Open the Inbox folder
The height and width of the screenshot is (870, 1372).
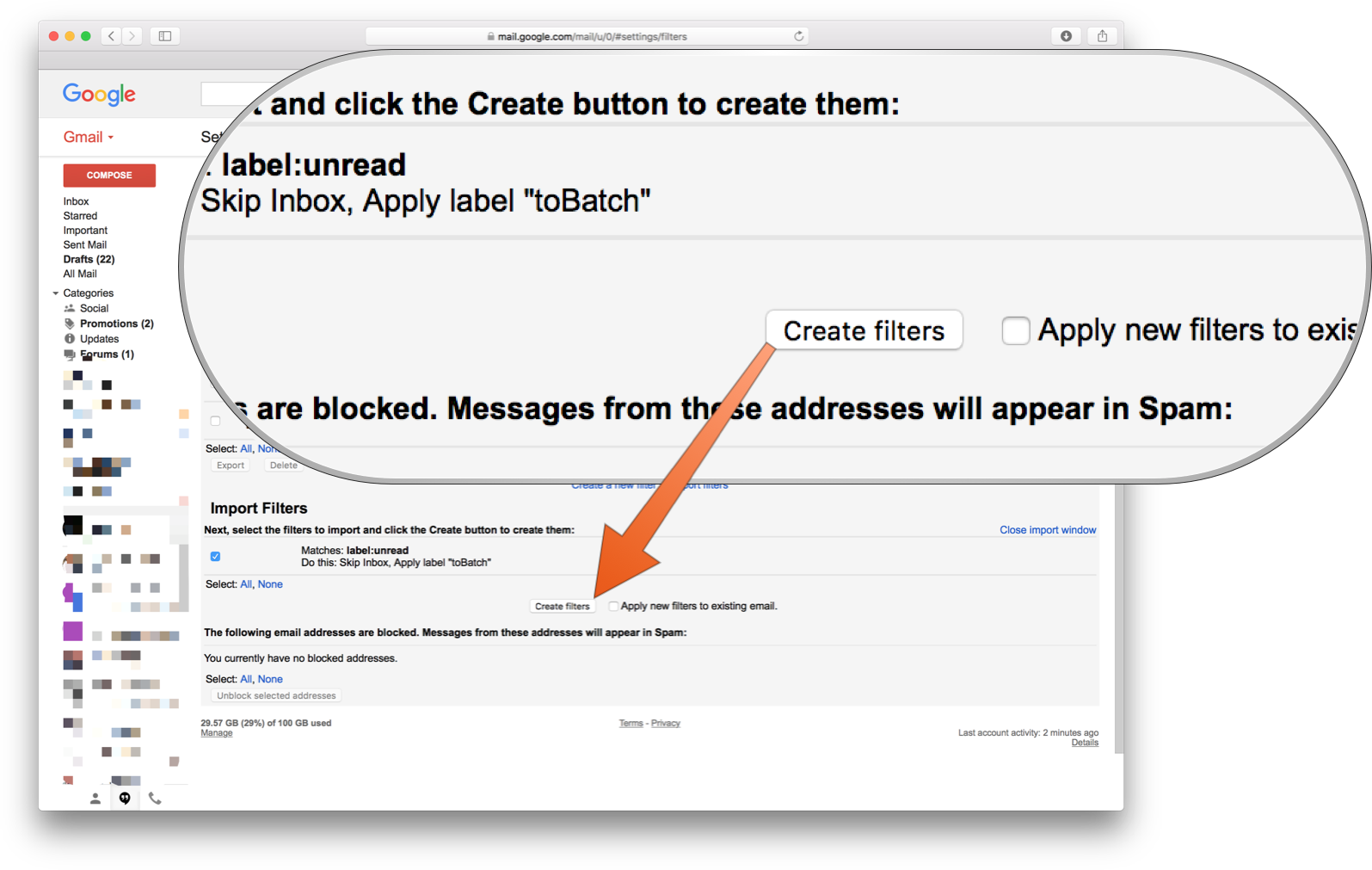(x=76, y=201)
